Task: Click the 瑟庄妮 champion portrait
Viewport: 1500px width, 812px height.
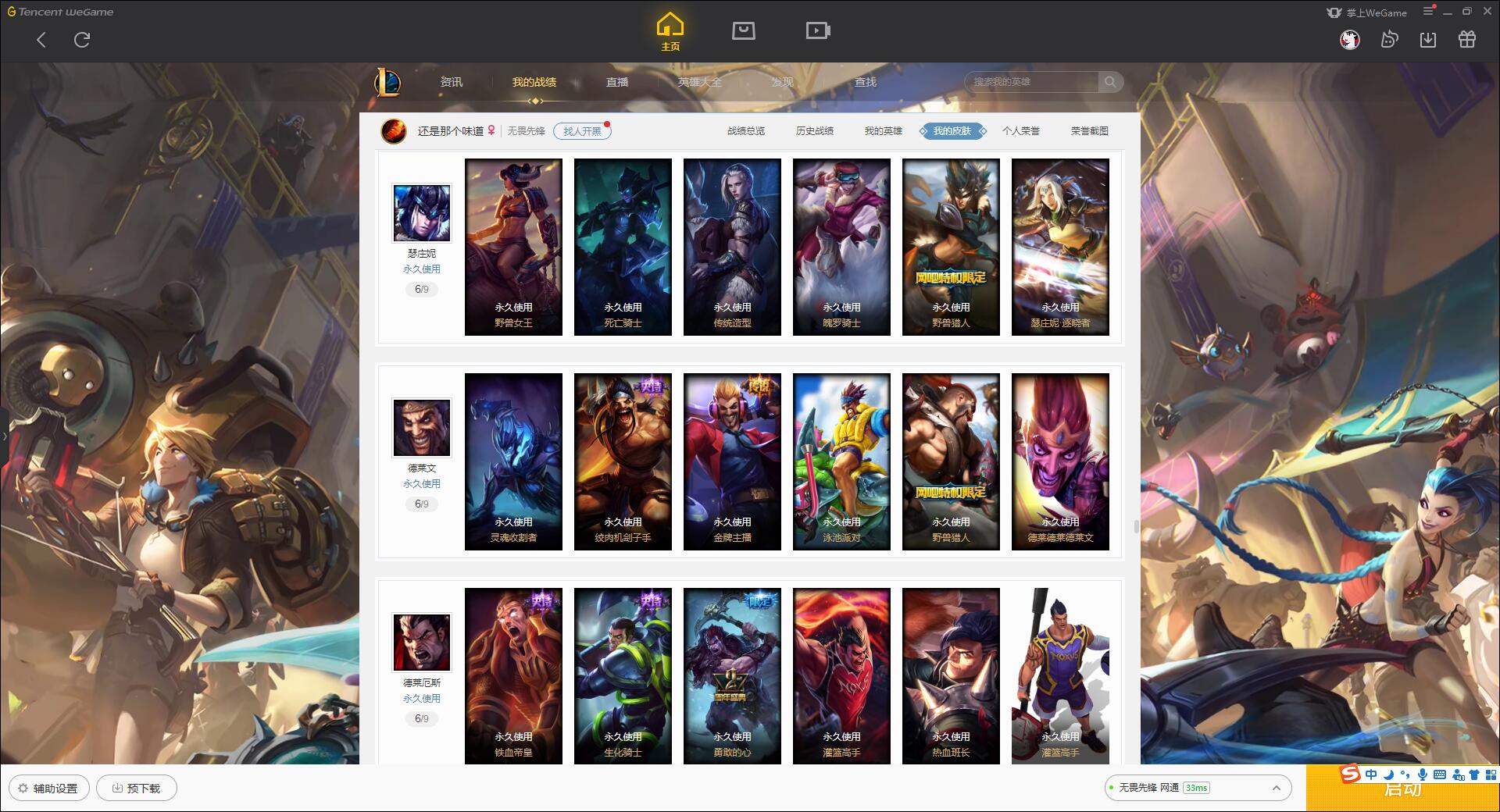Action: [422, 213]
